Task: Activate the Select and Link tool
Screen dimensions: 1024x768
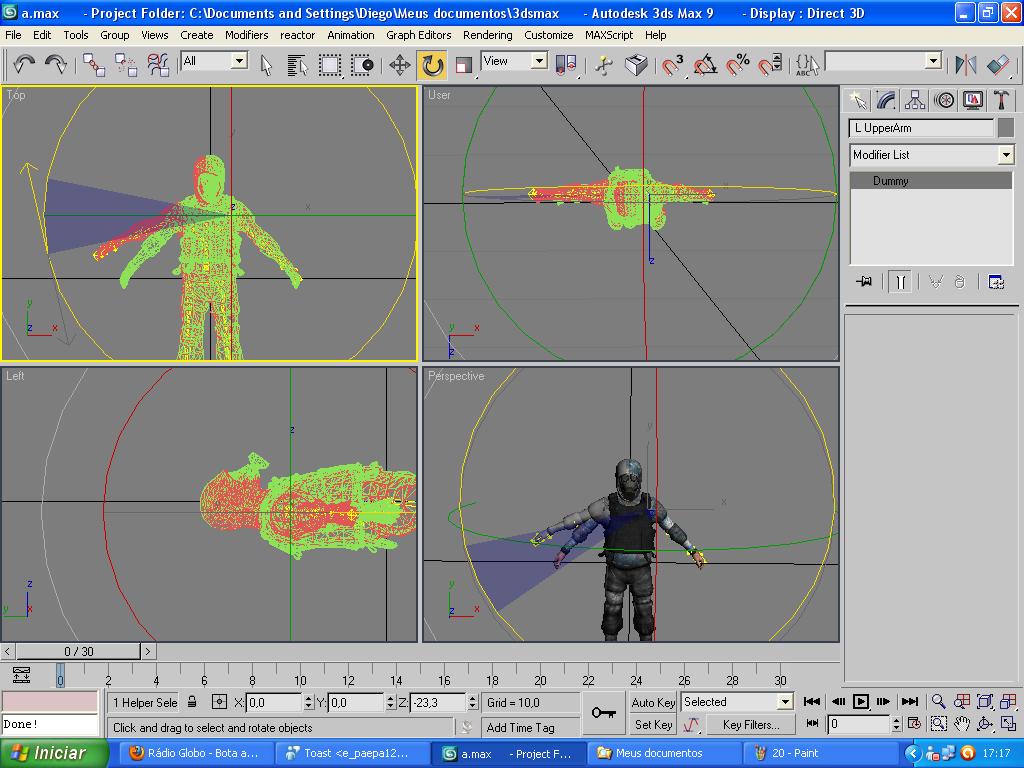Action: pos(94,65)
